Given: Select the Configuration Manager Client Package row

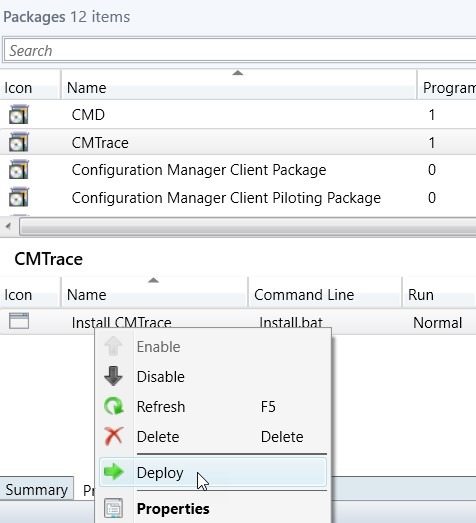Looking at the screenshot, I should coord(238,170).
